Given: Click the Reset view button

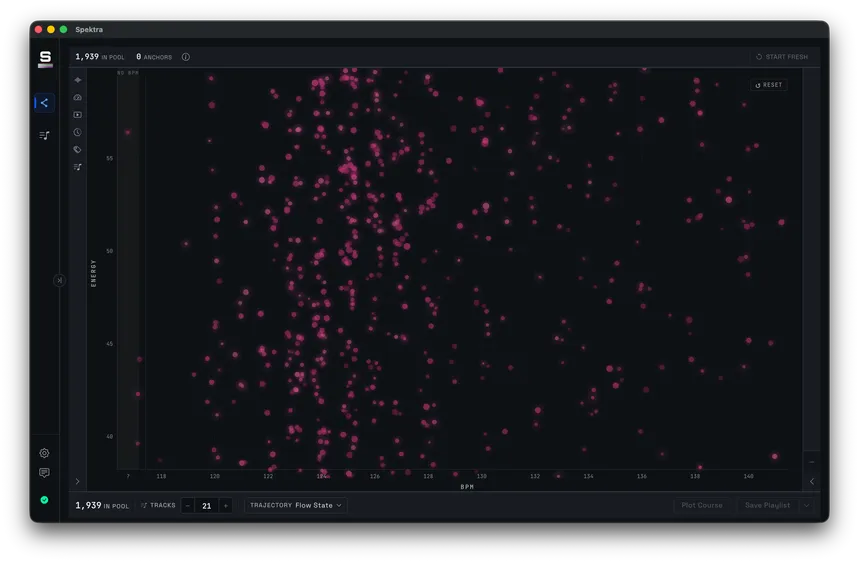Looking at the screenshot, I should tap(769, 85).
